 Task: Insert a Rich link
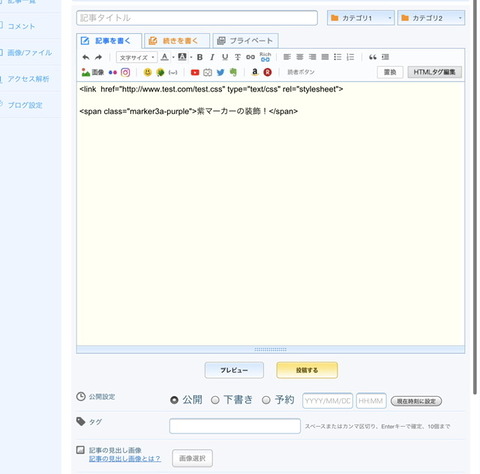(x=265, y=57)
